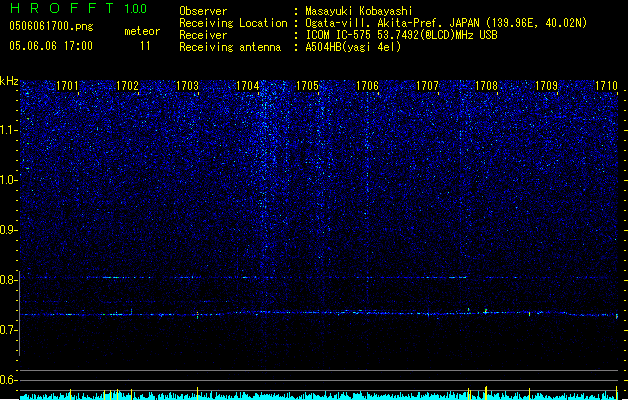
Task: Click the 1709 time label
Action: pyautogui.click(x=546, y=86)
